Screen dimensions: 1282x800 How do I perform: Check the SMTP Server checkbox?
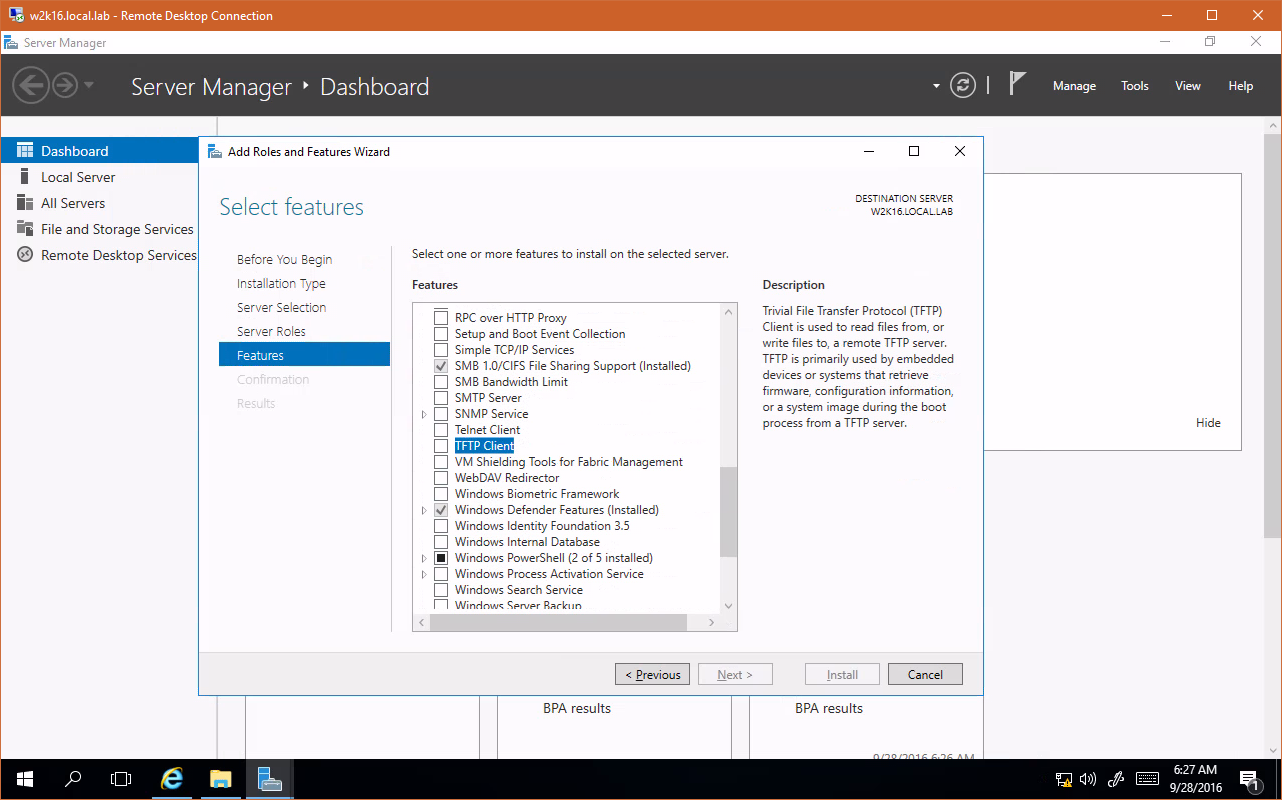(441, 398)
